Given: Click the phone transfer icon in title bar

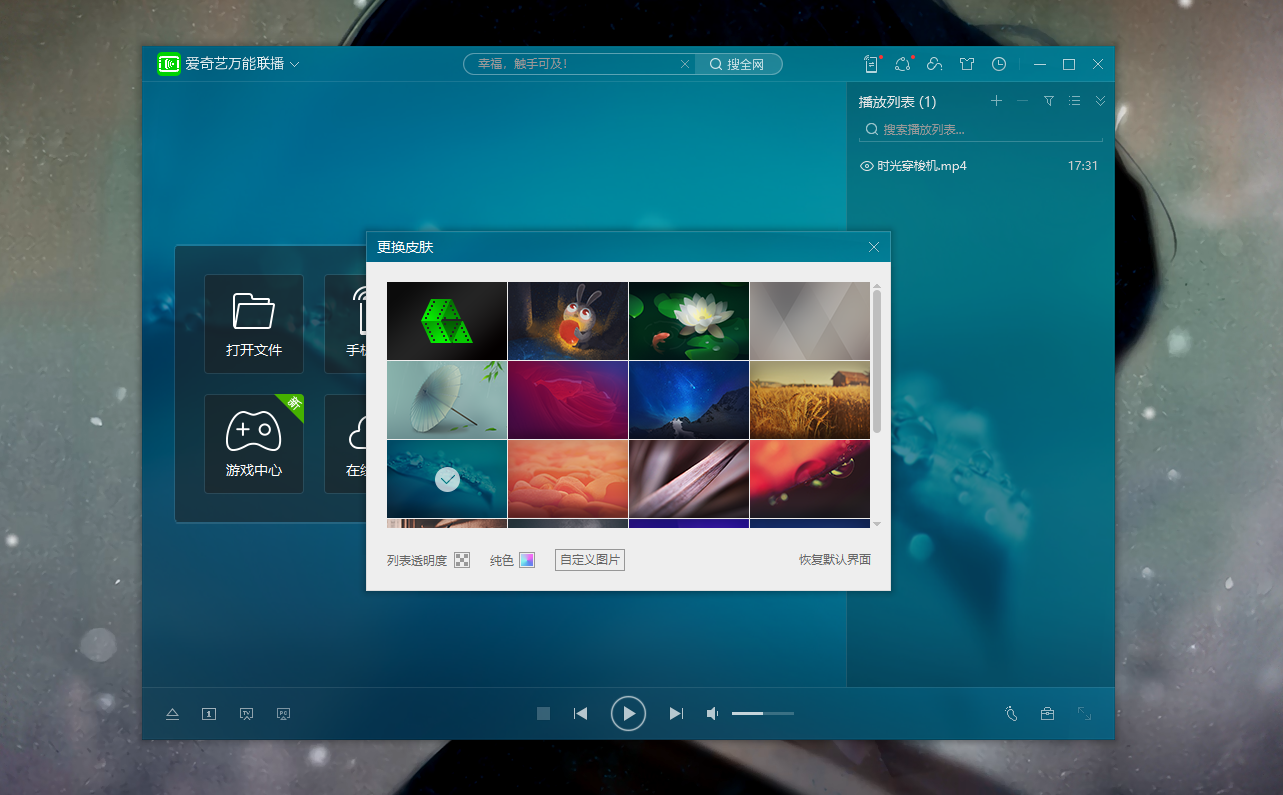Looking at the screenshot, I should click(x=871, y=64).
